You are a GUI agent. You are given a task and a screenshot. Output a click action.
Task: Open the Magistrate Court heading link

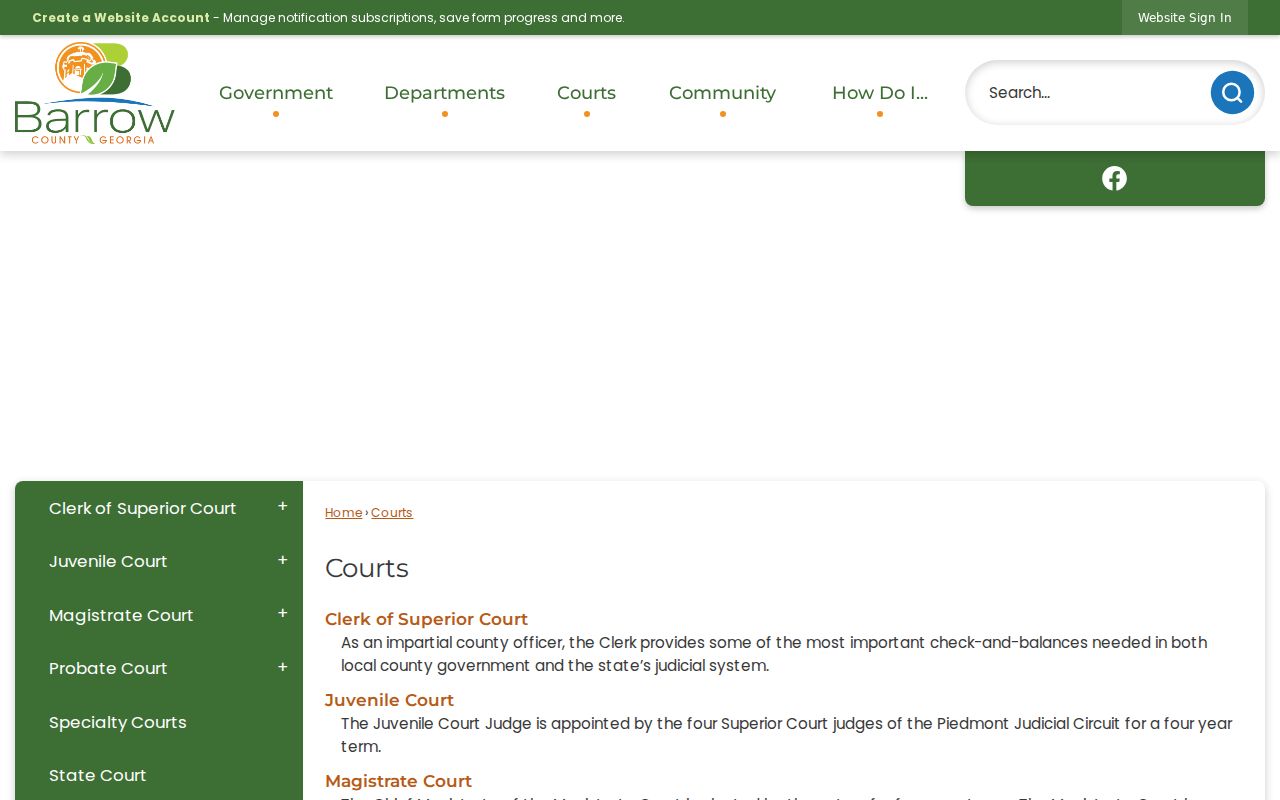coord(398,781)
